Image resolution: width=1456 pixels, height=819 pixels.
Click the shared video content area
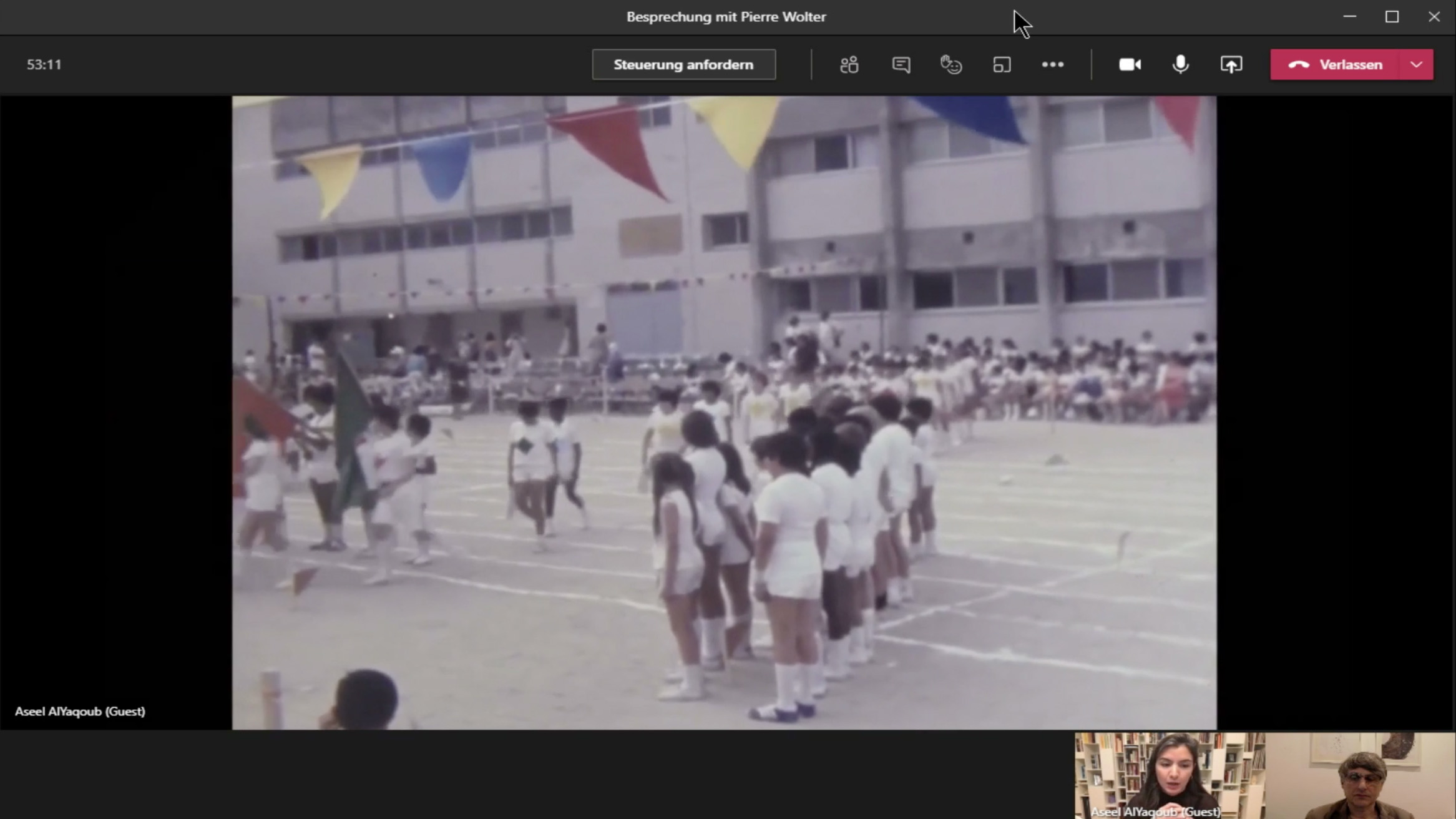tap(724, 412)
